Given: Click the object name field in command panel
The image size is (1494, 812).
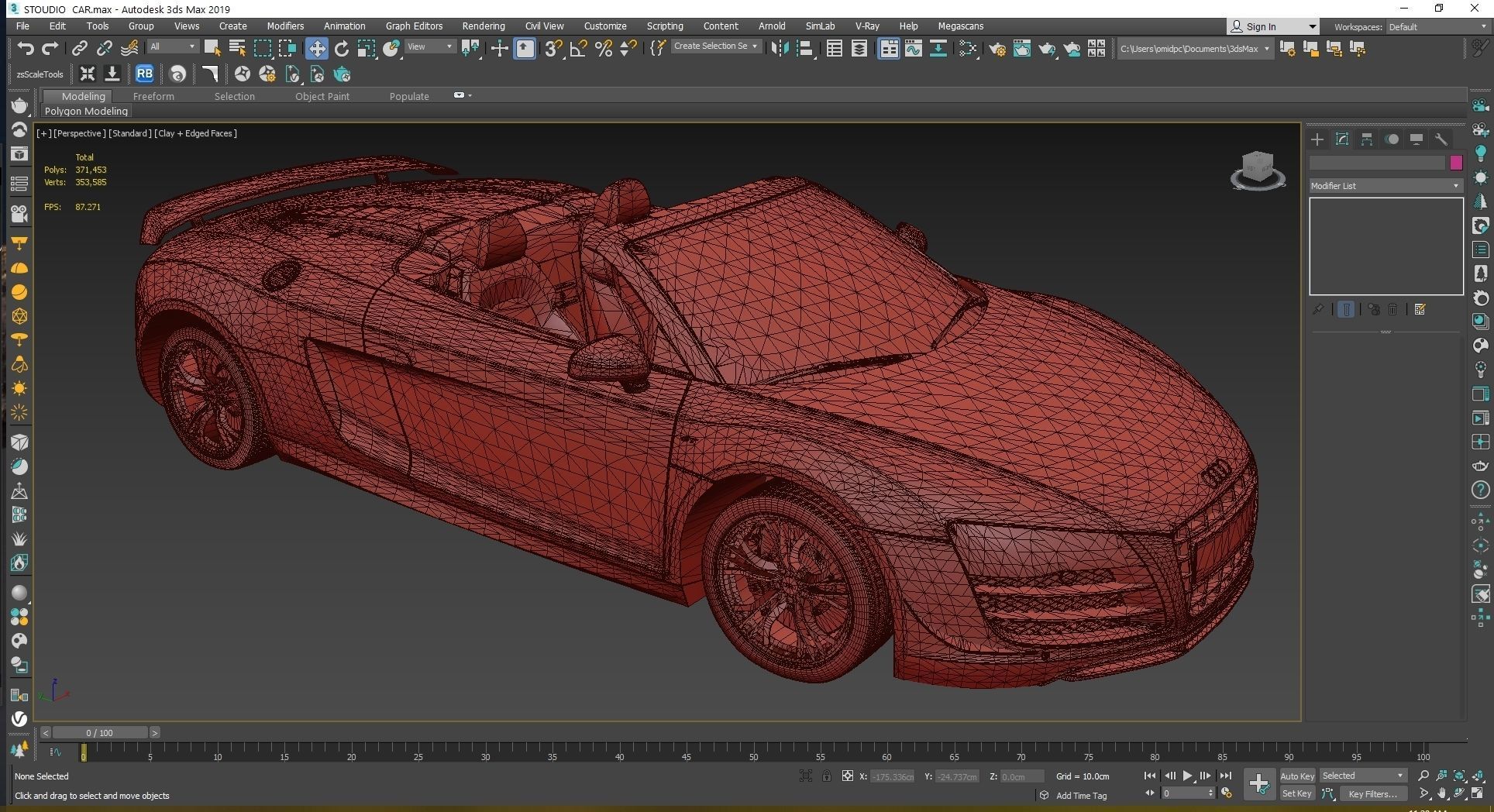Looking at the screenshot, I should pyautogui.click(x=1377, y=163).
